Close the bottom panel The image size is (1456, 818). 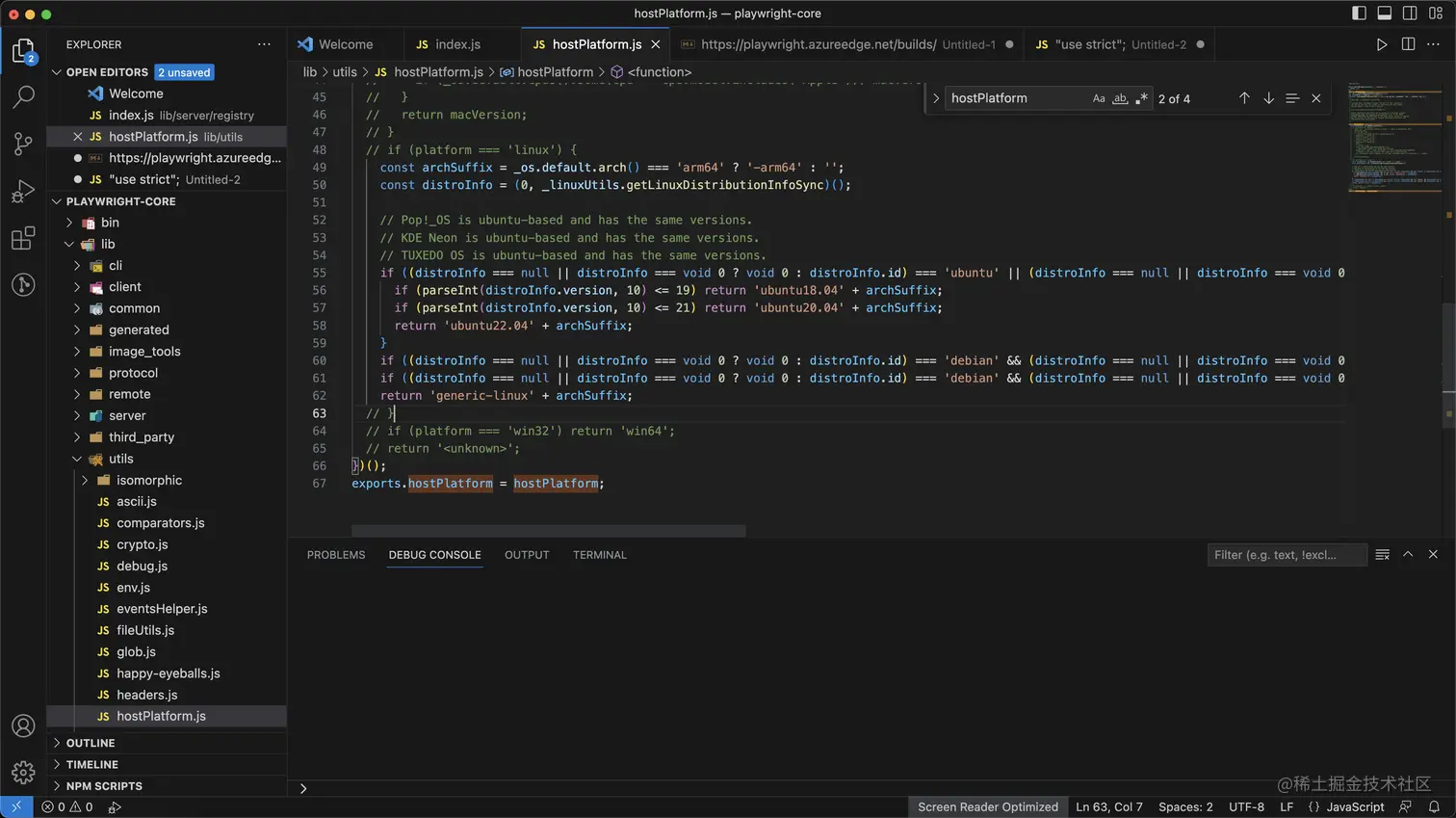click(x=1433, y=555)
